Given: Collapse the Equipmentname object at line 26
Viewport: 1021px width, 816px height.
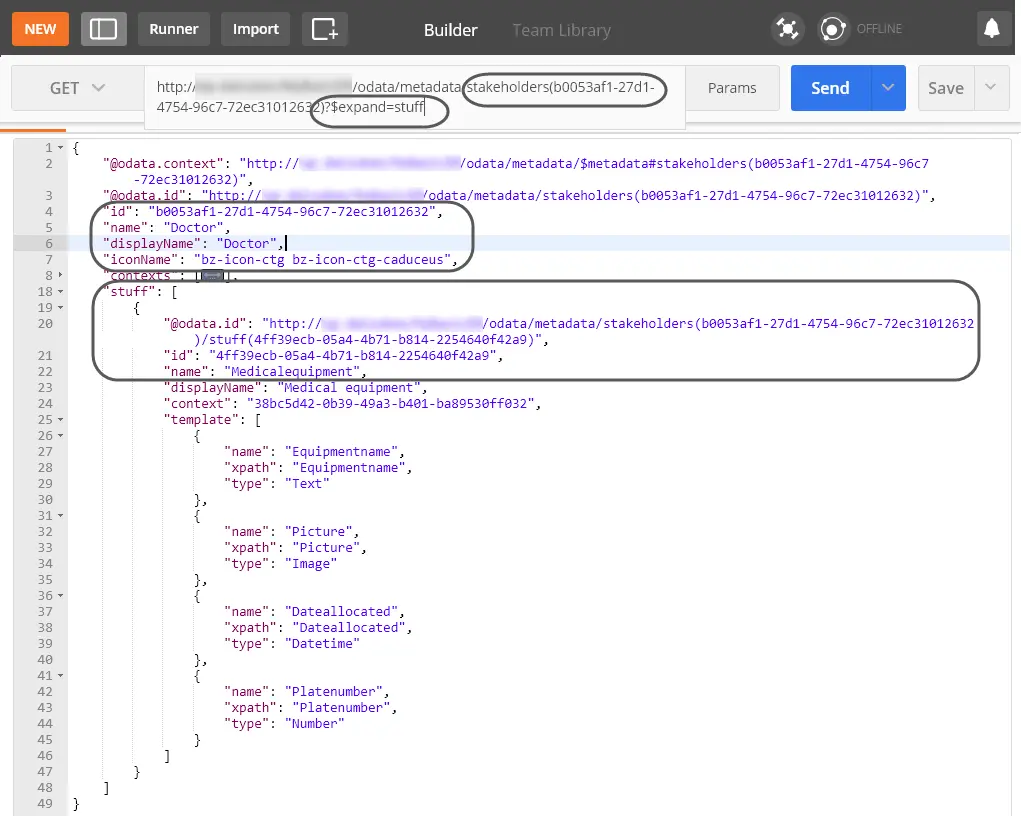Looking at the screenshot, I should pyautogui.click(x=61, y=436).
